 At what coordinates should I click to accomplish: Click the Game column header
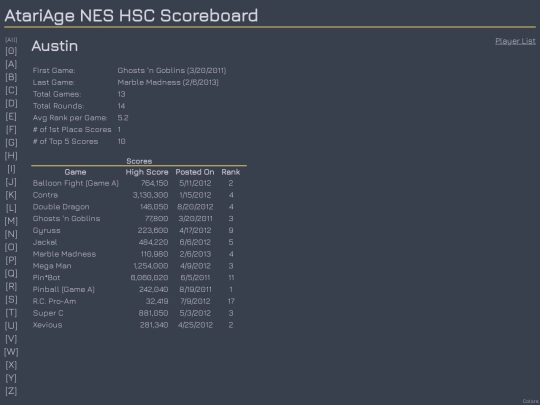75,172
